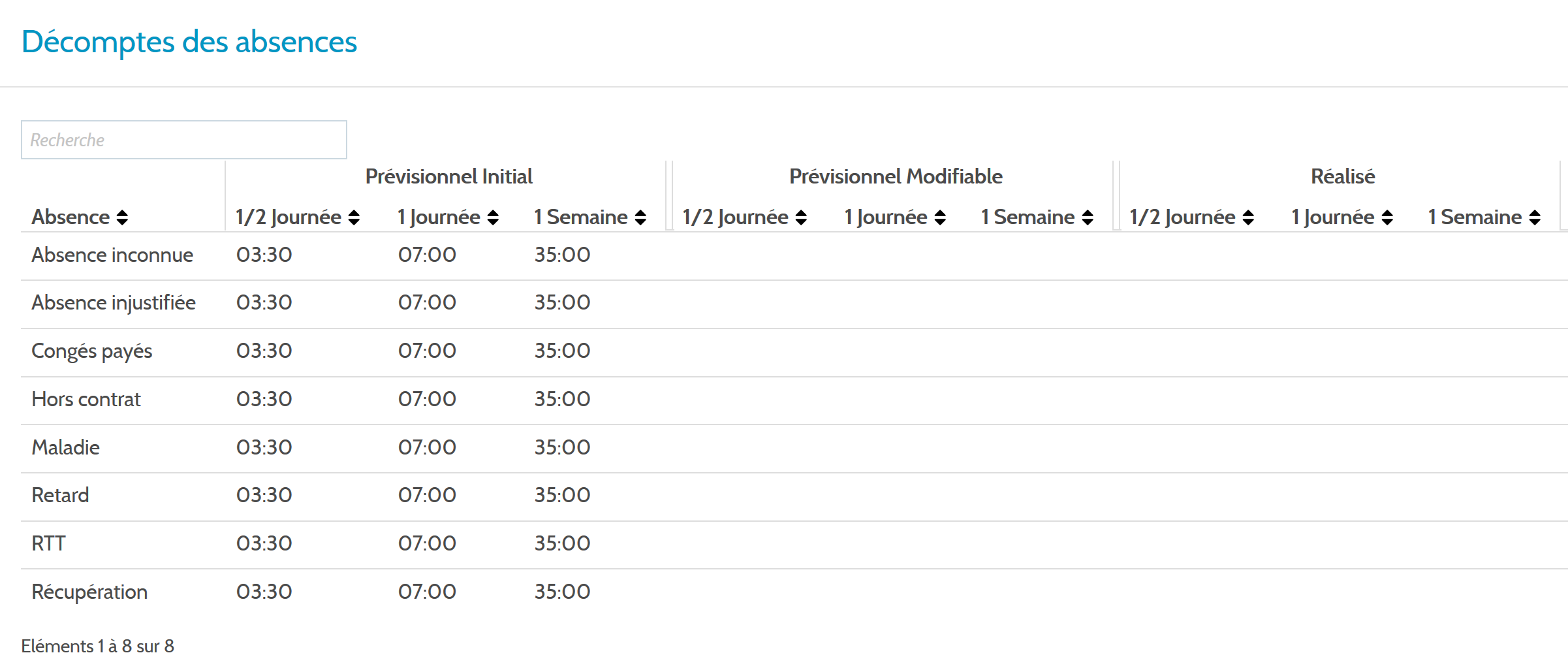Select the Retard row
1568x670 pixels.
pos(794,496)
